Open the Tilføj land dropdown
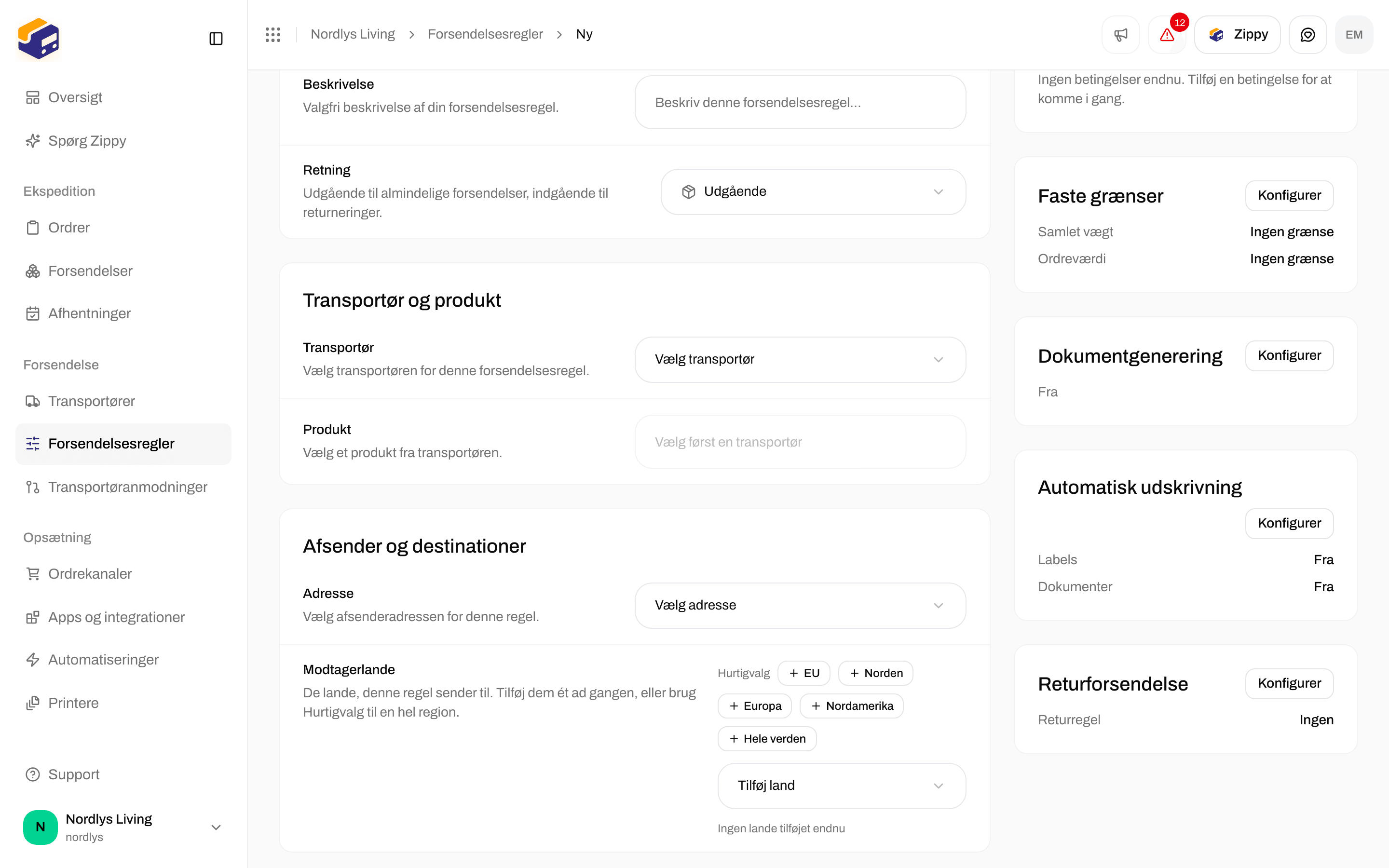1389x868 pixels. pyautogui.click(x=842, y=786)
